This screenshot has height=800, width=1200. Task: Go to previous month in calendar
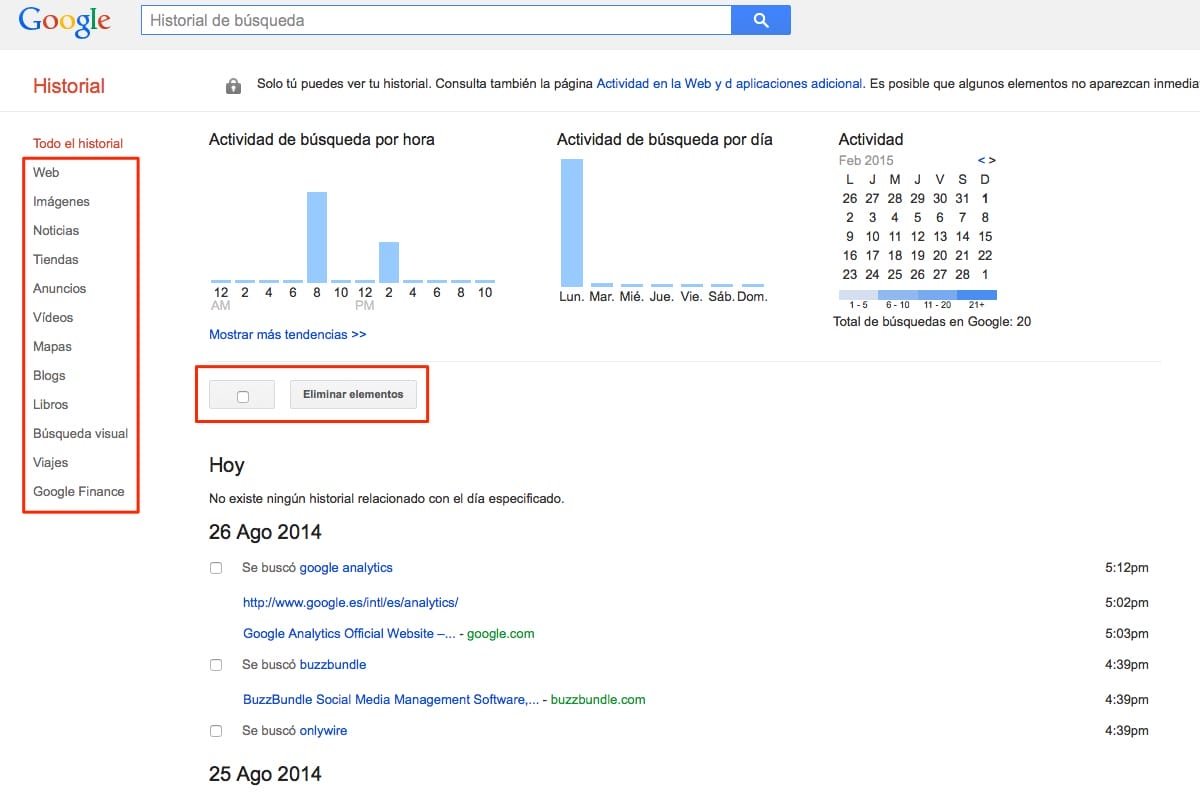(x=982, y=160)
